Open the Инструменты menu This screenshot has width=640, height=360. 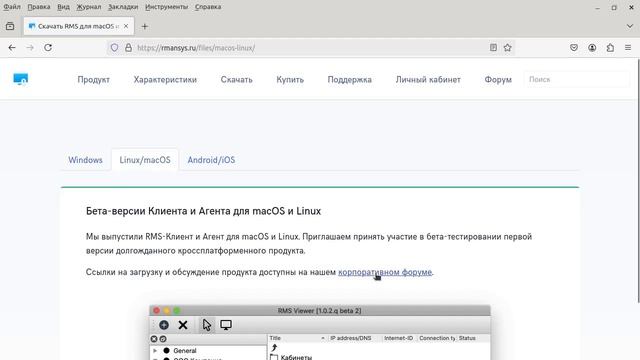point(167,7)
